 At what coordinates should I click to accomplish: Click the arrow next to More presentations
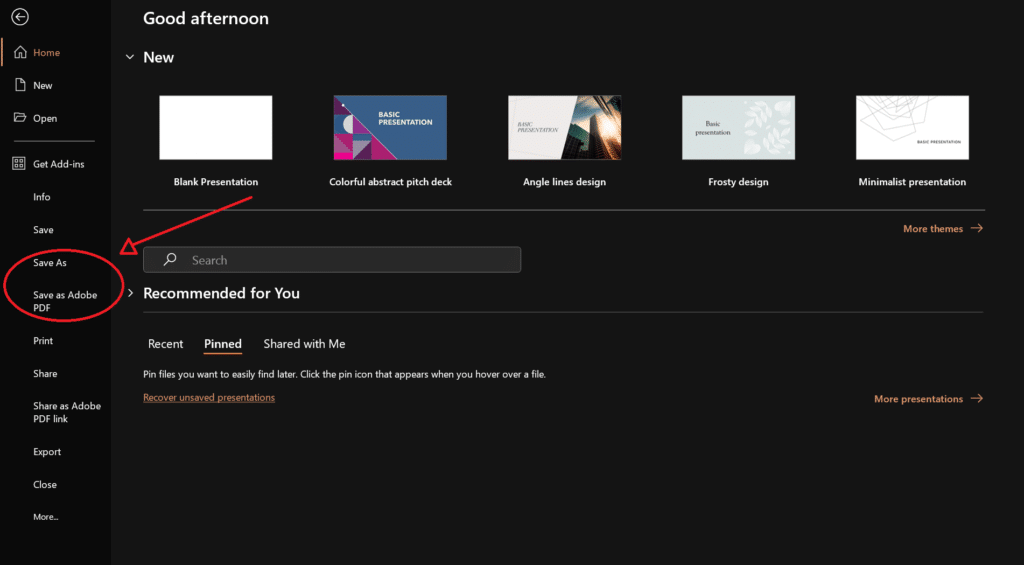click(976, 398)
